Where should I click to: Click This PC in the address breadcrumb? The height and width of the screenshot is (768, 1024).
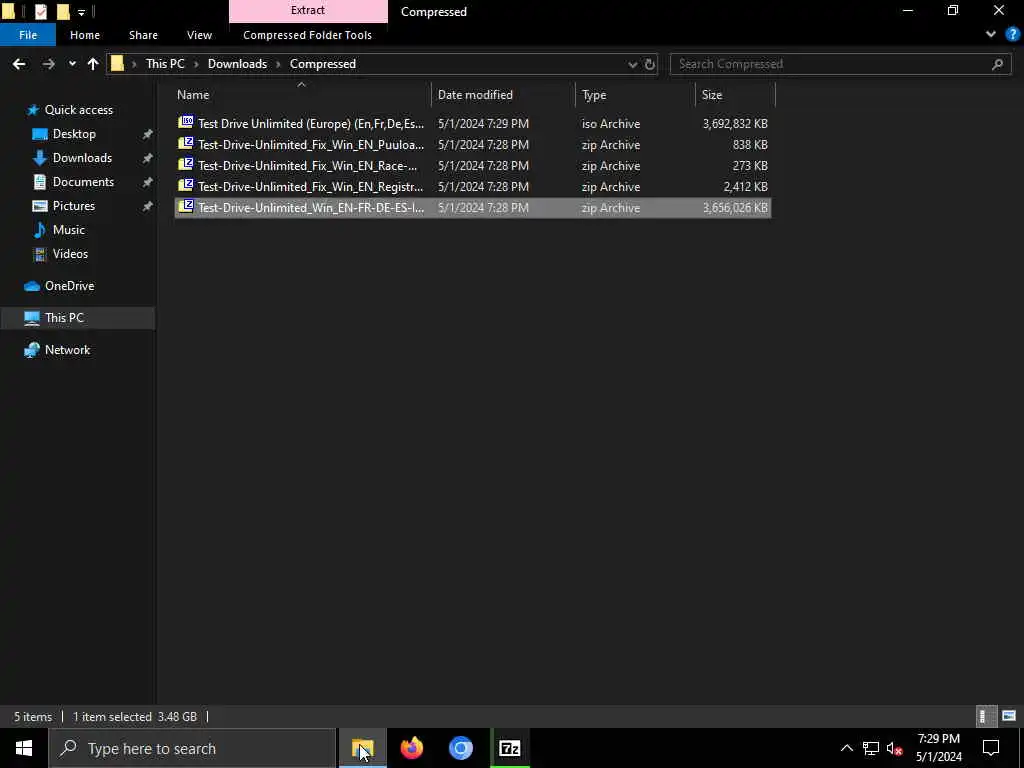pos(165,64)
